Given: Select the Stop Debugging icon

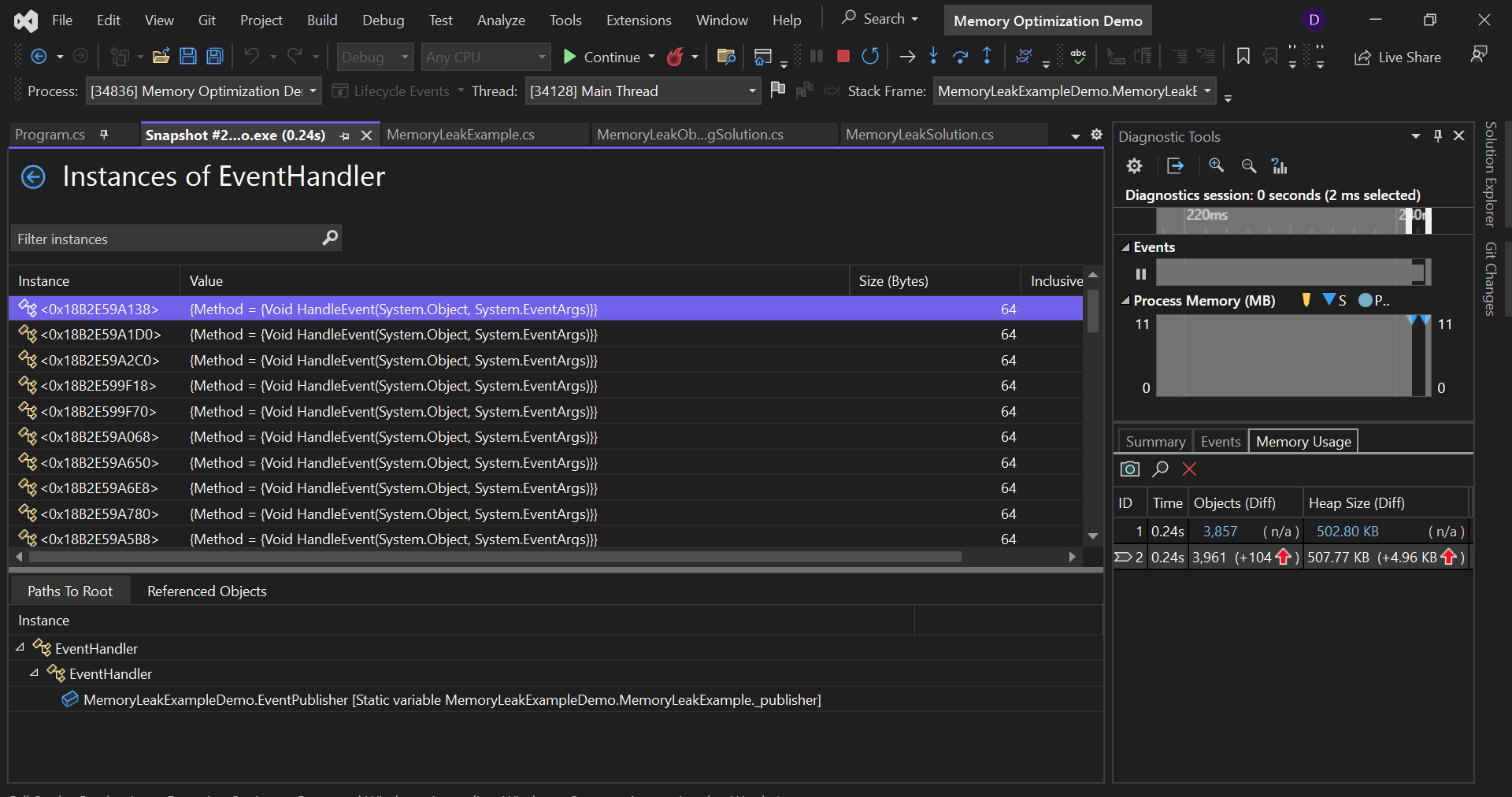Looking at the screenshot, I should [843, 56].
